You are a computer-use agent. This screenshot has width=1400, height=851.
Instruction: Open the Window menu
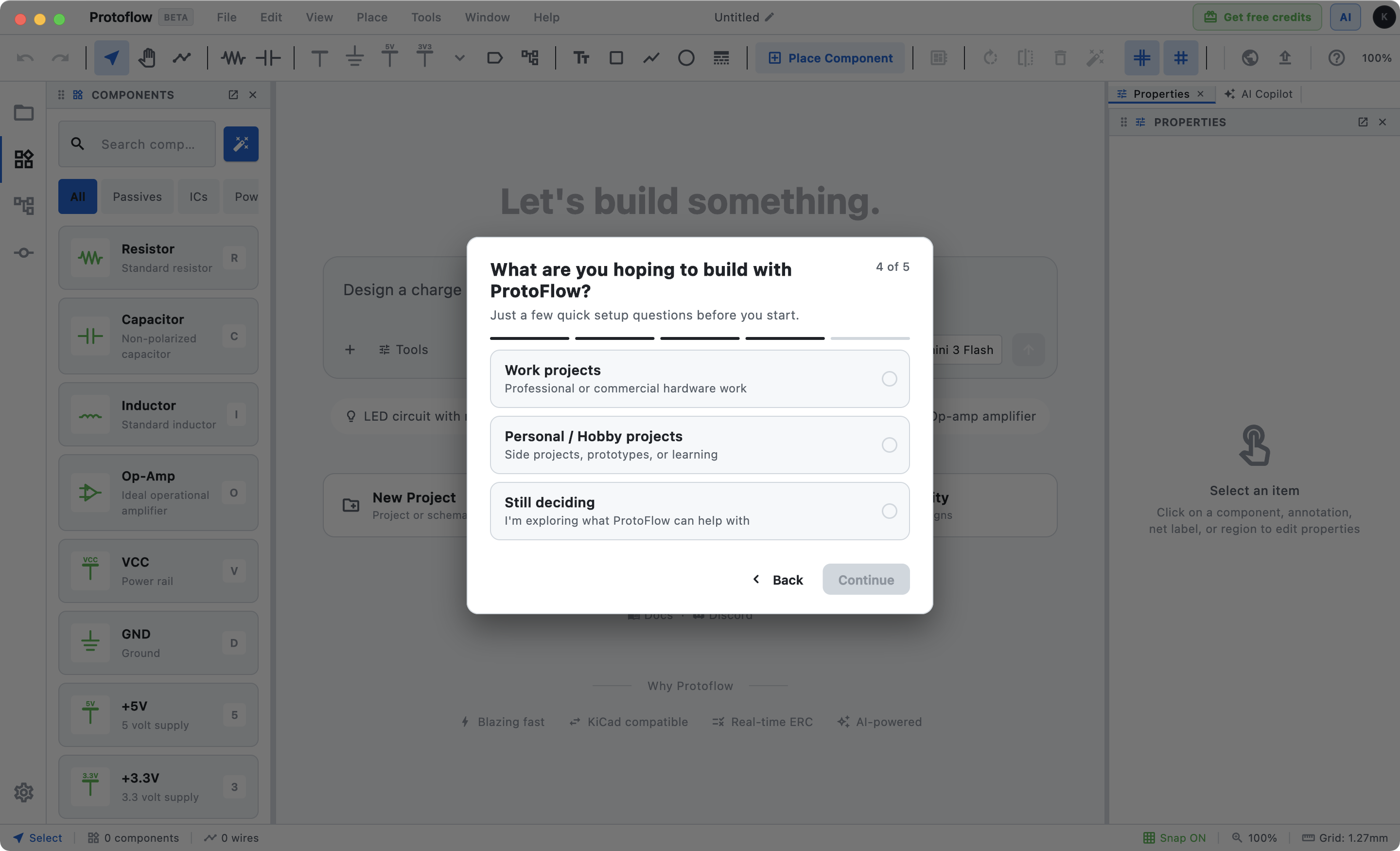tap(488, 17)
